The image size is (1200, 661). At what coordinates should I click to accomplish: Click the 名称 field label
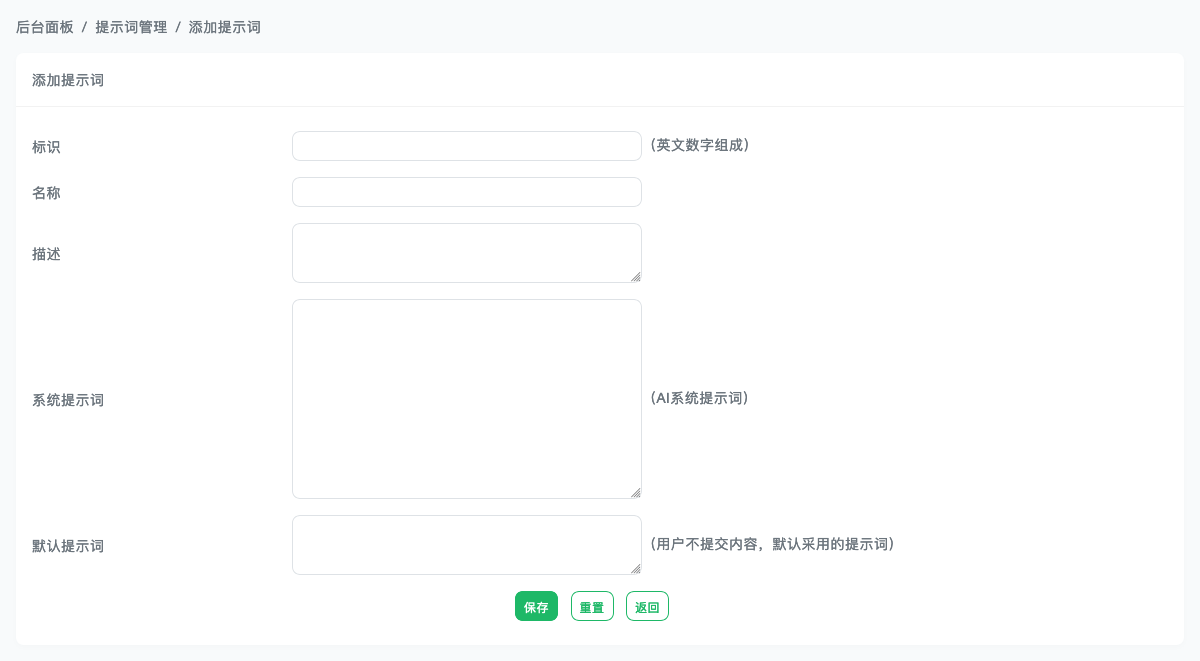click(46, 192)
